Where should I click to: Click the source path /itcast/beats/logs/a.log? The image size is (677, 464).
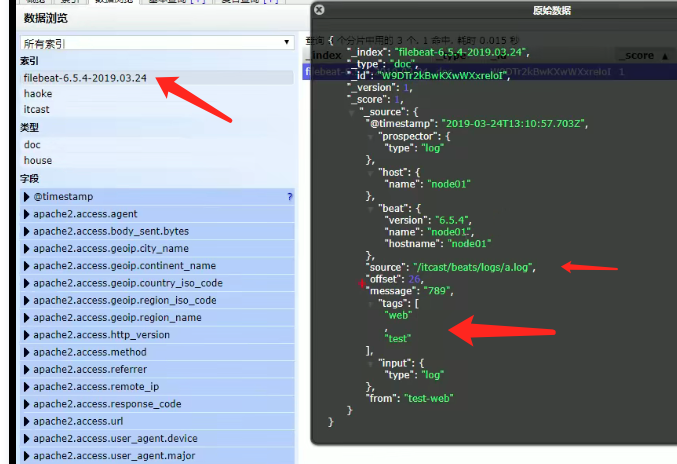(x=472, y=267)
